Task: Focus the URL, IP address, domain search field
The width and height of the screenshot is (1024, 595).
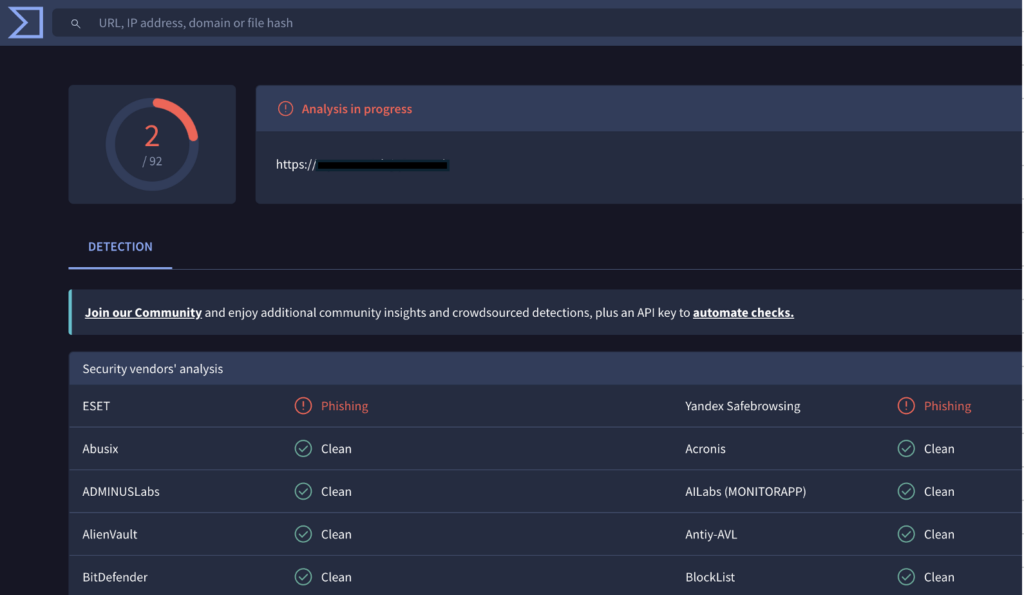Action: click(537, 23)
